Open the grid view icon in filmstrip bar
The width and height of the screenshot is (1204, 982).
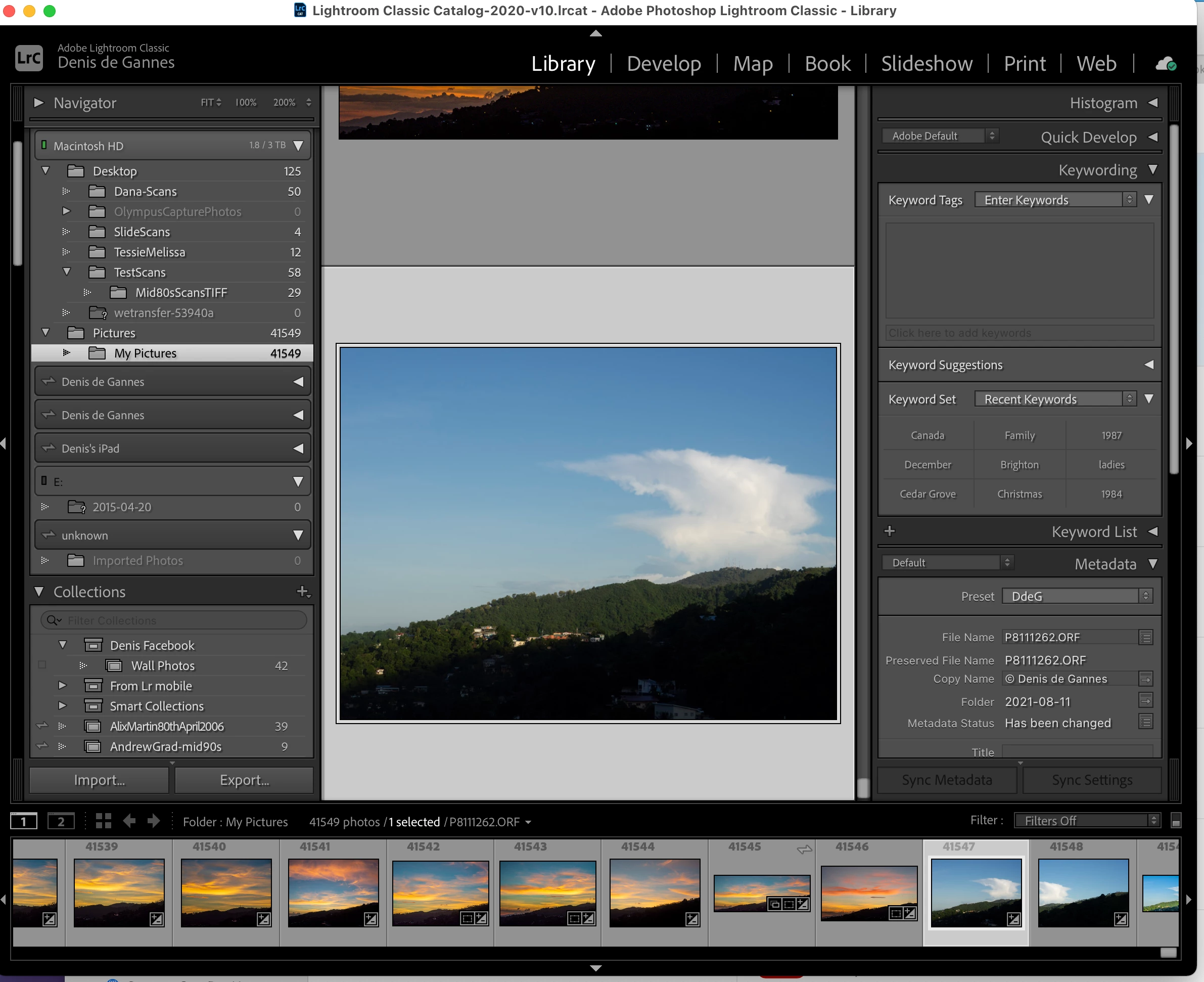(104, 821)
